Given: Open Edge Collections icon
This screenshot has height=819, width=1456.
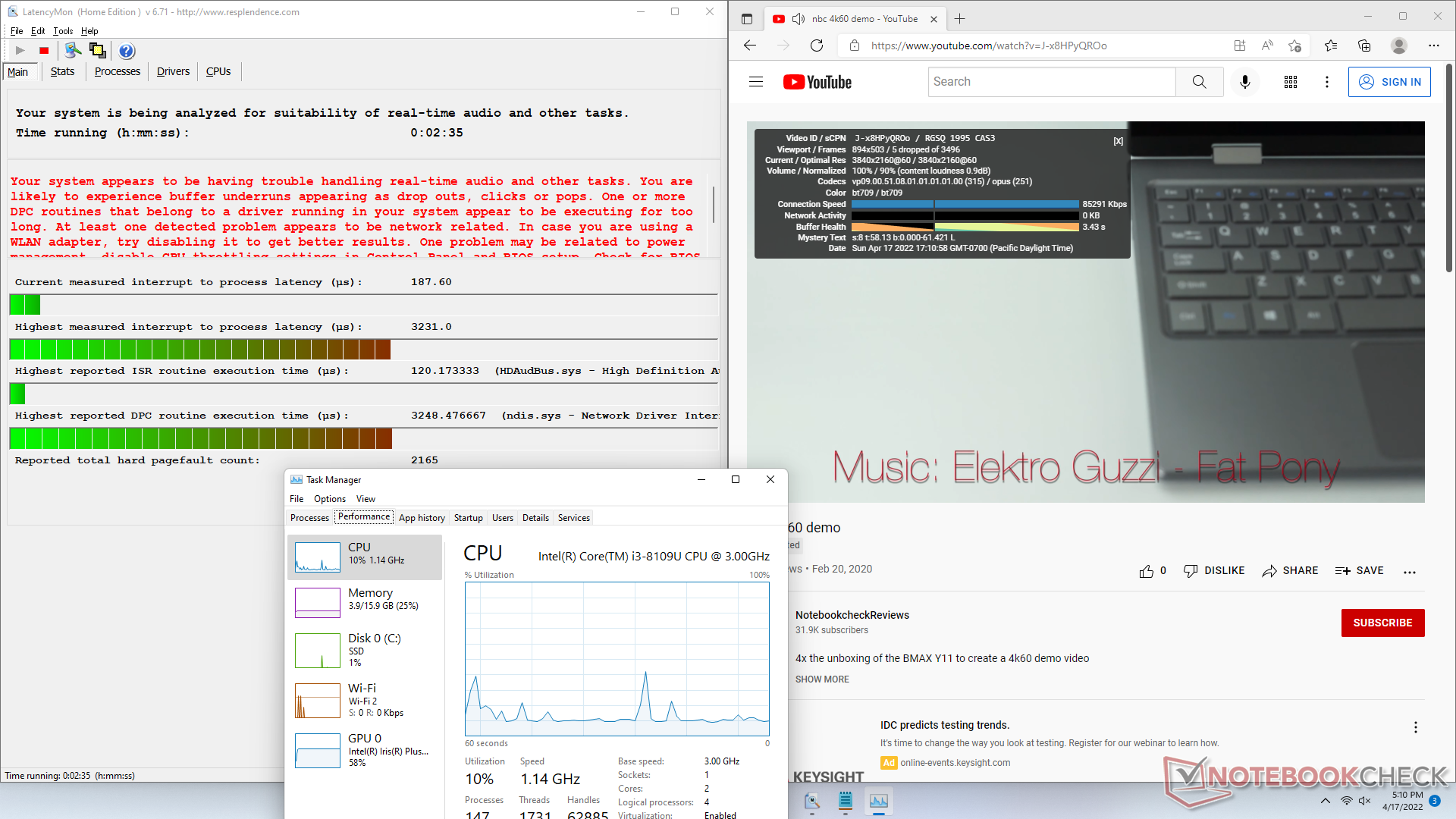Looking at the screenshot, I should pos(1364,45).
